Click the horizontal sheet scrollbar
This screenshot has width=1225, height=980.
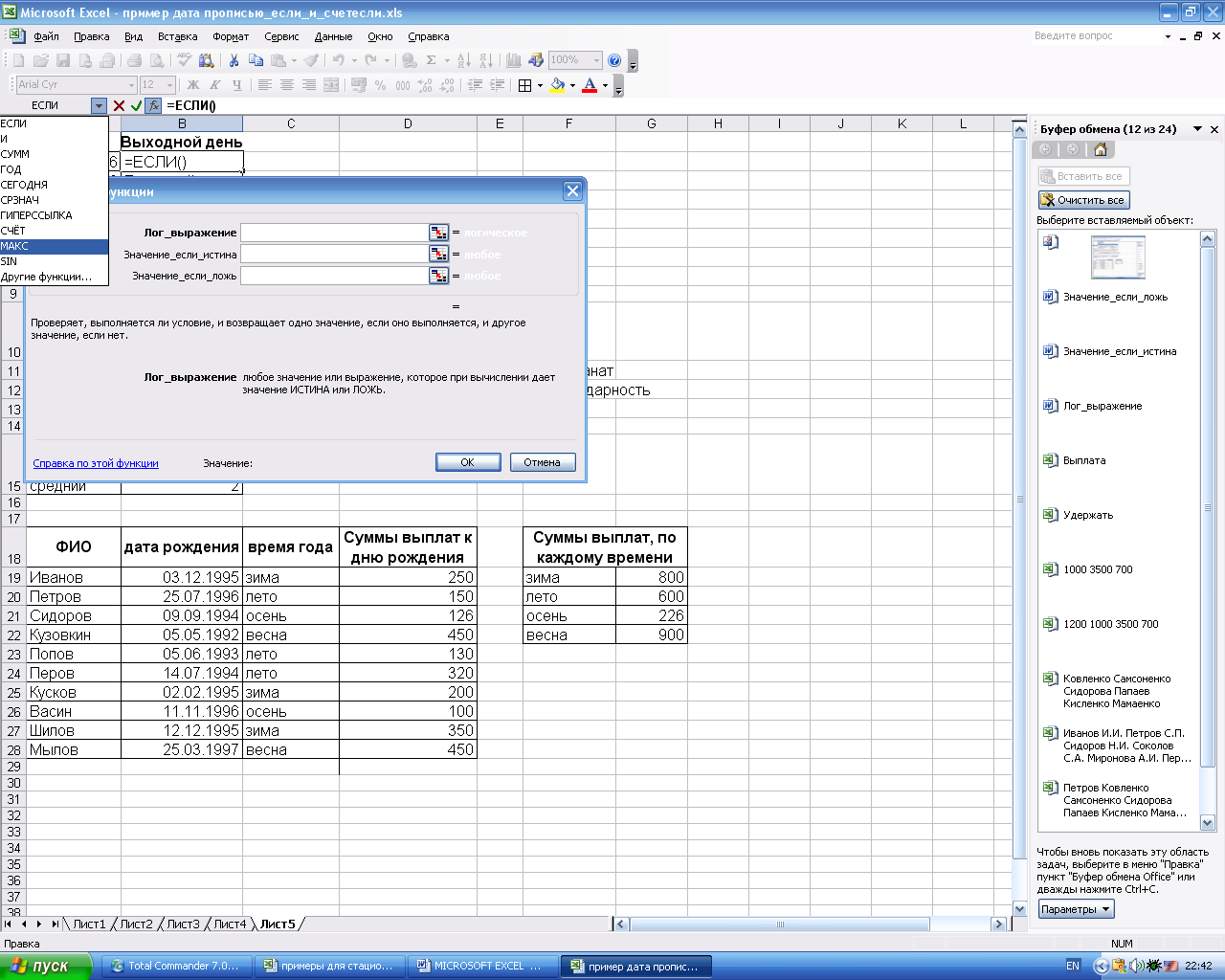(x=779, y=924)
